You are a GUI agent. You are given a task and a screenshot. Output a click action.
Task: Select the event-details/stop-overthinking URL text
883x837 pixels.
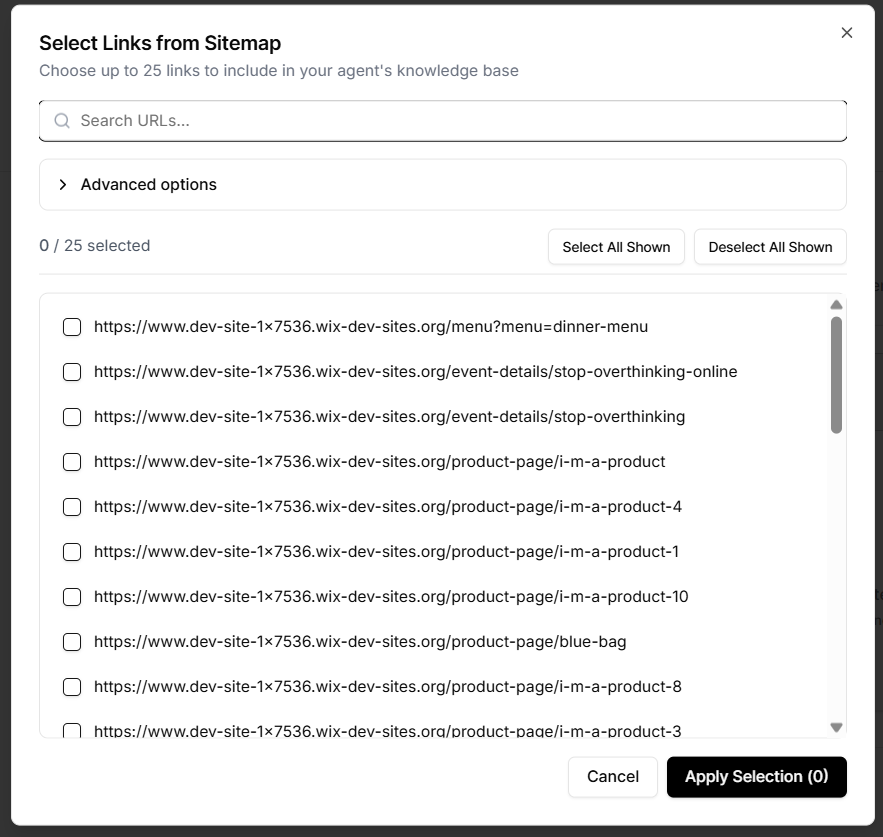coord(389,417)
